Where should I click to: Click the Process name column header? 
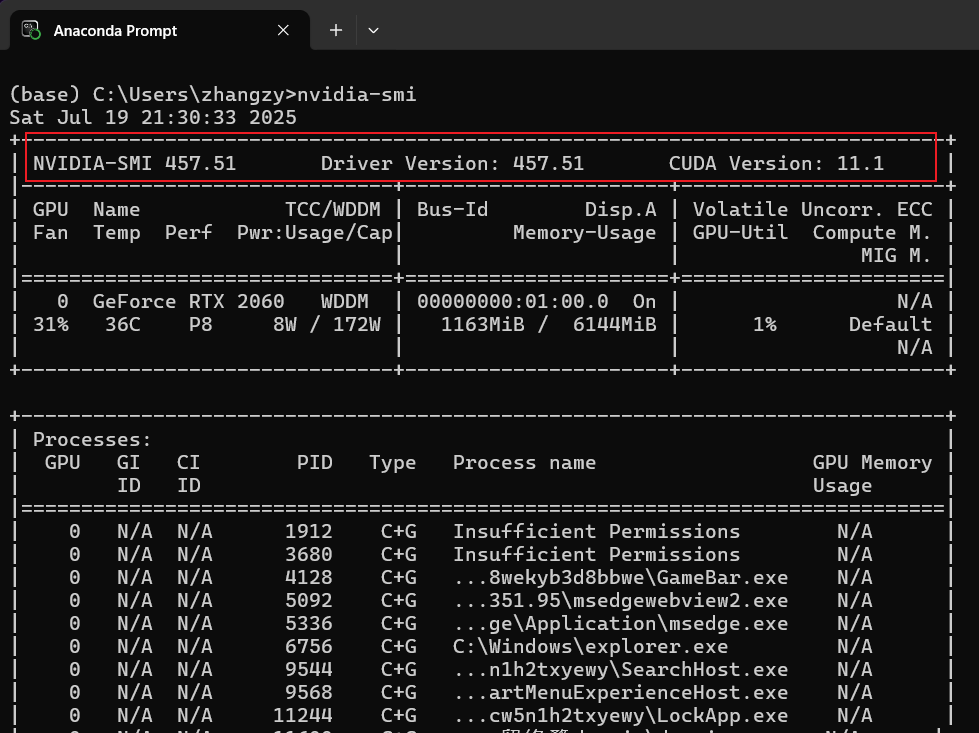(524, 463)
